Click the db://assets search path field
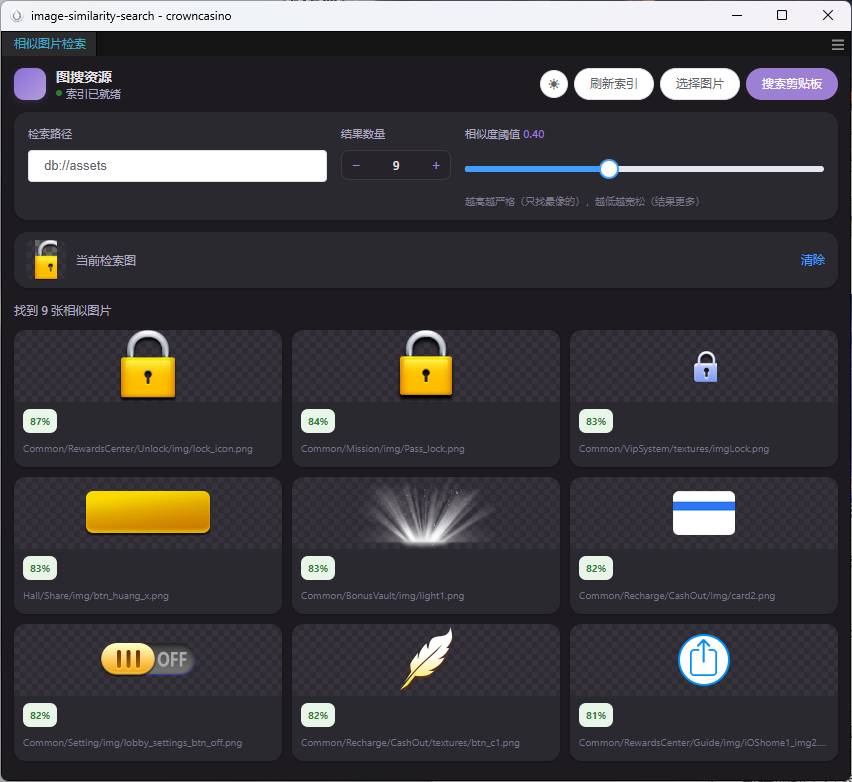 coord(177,166)
